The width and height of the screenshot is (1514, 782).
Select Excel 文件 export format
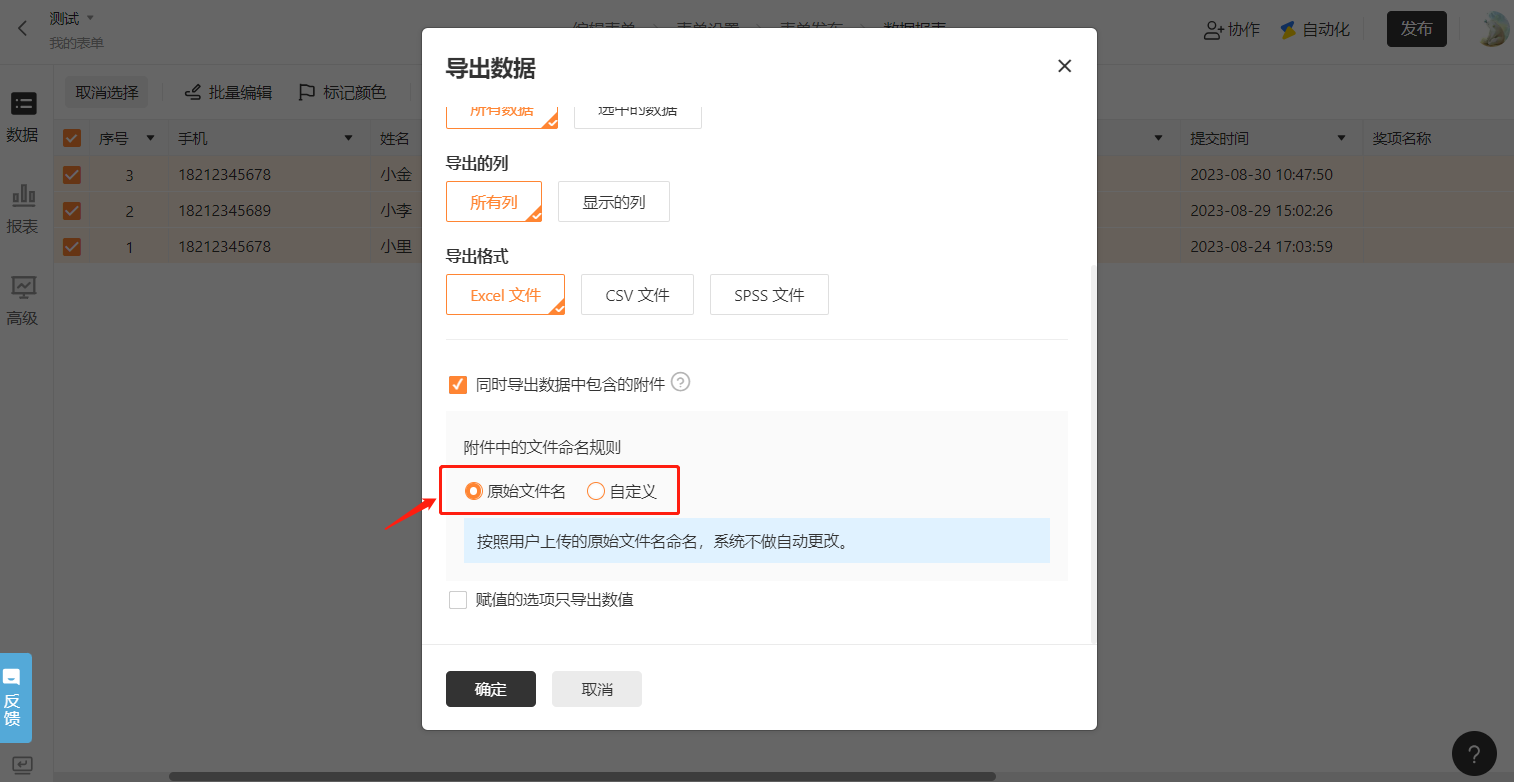[505, 295]
